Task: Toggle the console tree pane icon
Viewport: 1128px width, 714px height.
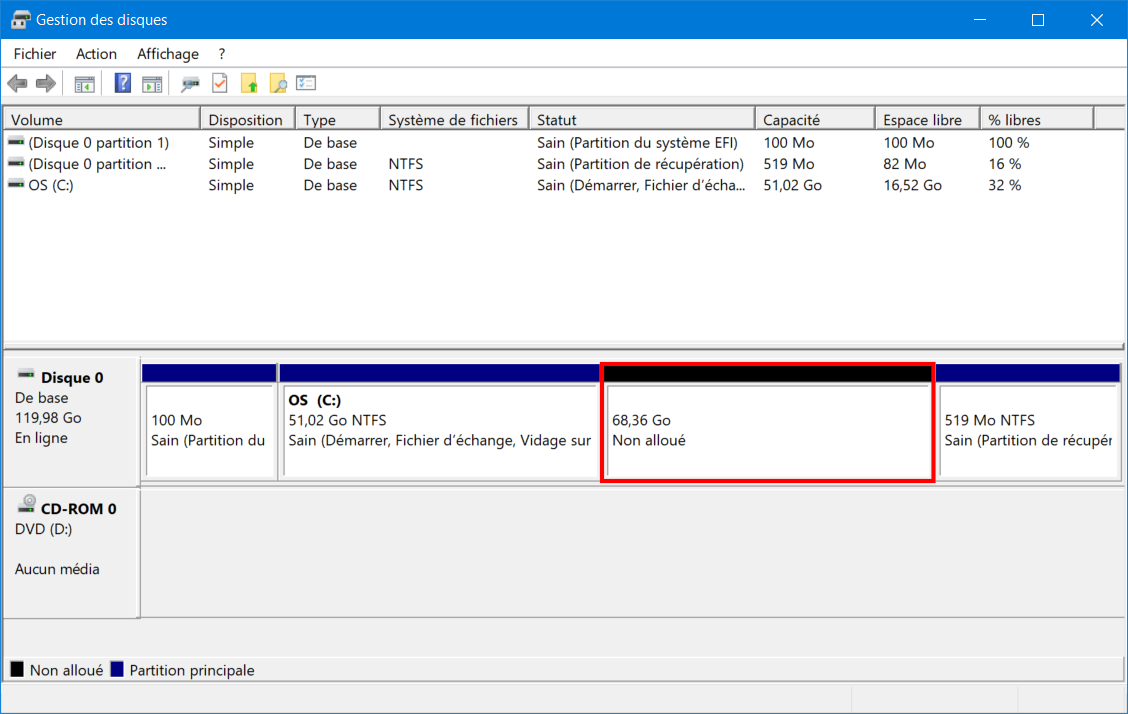Action: (x=84, y=84)
